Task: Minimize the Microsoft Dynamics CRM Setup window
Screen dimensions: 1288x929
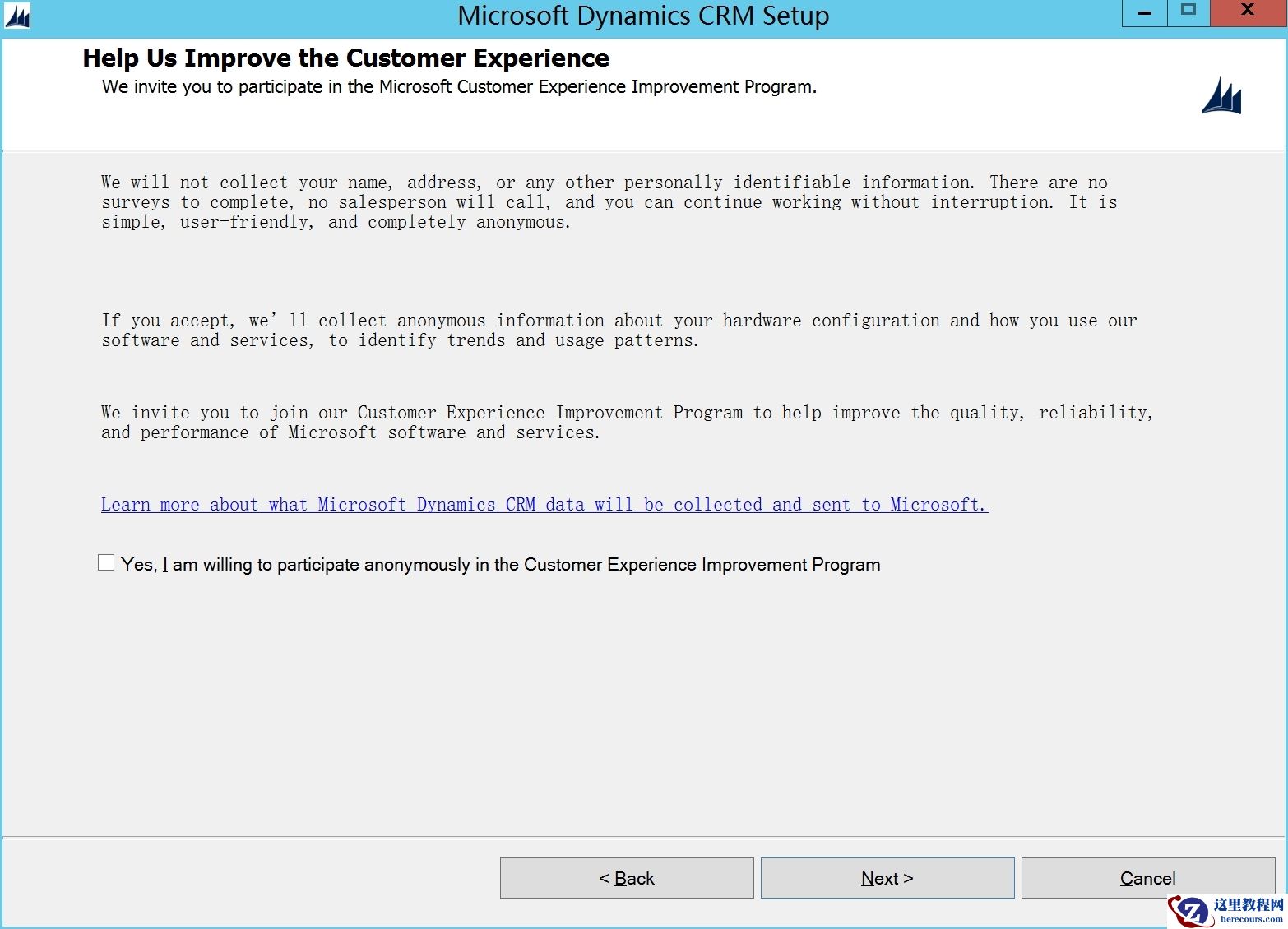Action: coord(1143,13)
